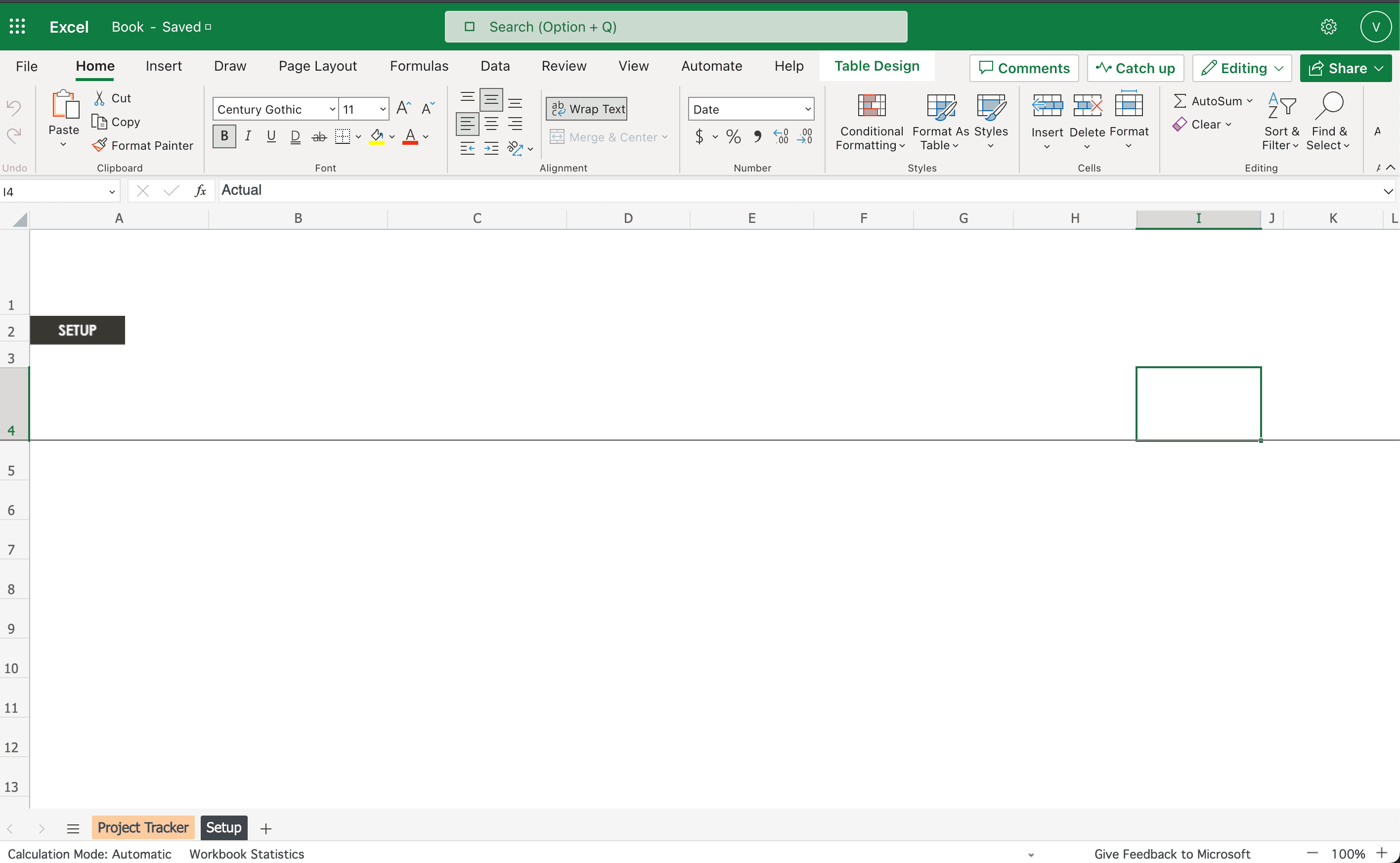Open Format As Table gallery
The image size is (1400, 863).
(941, 122)
